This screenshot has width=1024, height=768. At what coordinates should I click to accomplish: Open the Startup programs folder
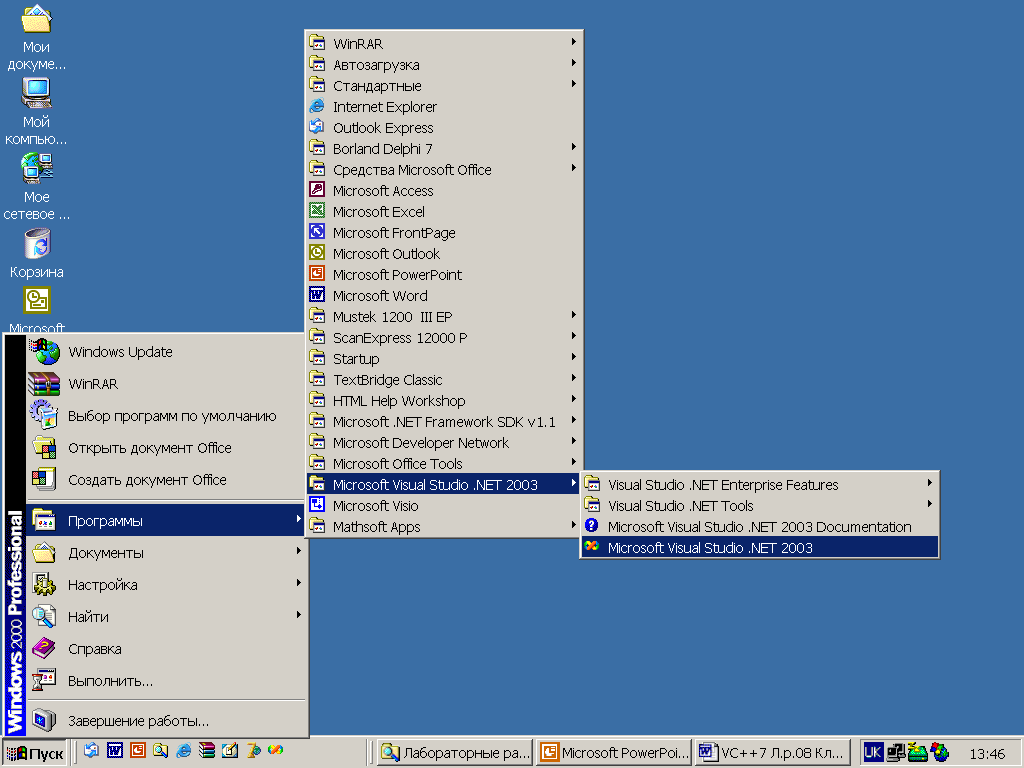tap(443, 359)
